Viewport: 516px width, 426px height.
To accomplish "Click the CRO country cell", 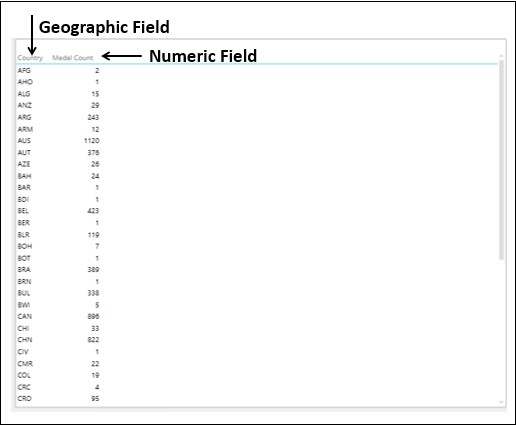I will [x=25, y=398].
